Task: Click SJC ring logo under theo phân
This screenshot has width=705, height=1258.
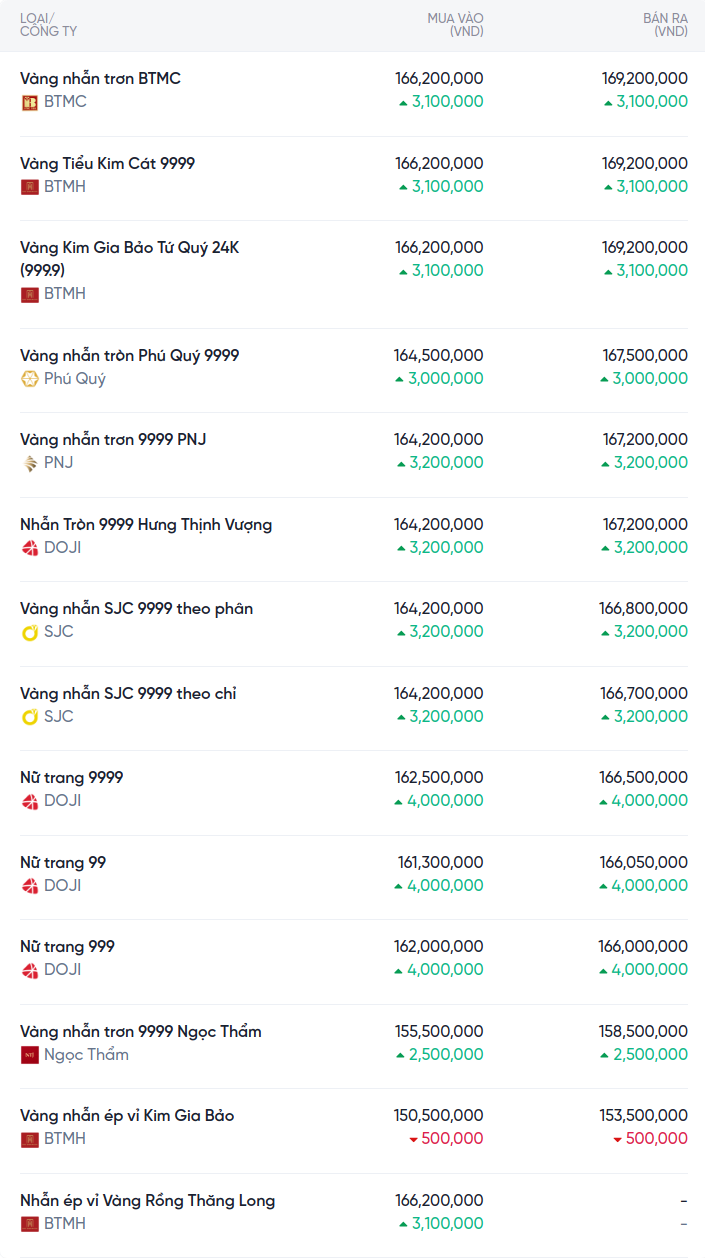Action: click(x=30, y=632)
